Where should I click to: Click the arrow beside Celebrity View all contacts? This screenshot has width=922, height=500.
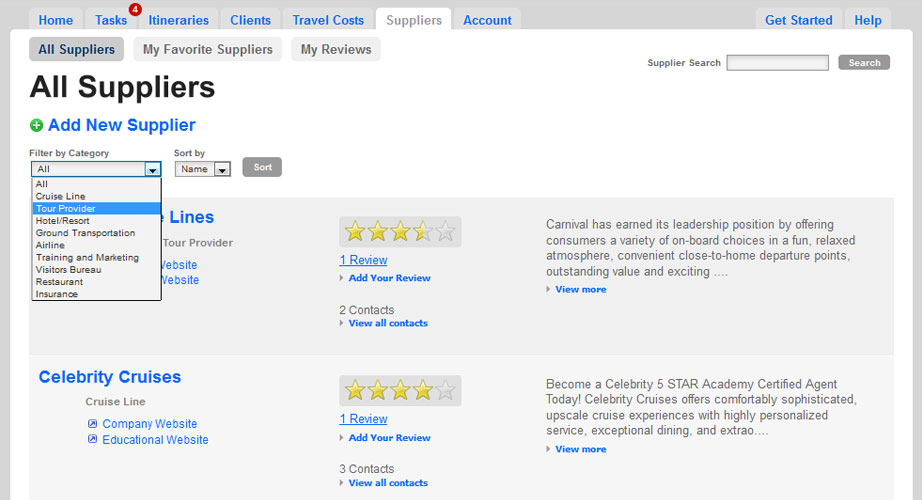coord(342,483)
